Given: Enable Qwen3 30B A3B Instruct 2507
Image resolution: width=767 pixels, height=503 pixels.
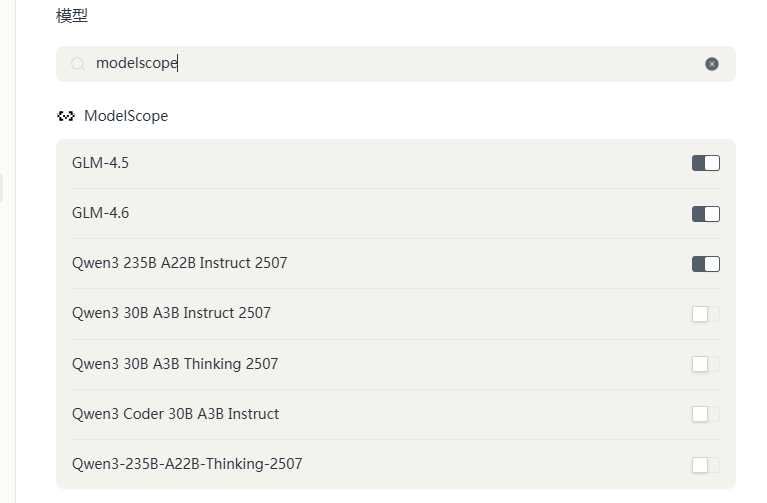Looking at the screenshot, I should pos(706,314).
